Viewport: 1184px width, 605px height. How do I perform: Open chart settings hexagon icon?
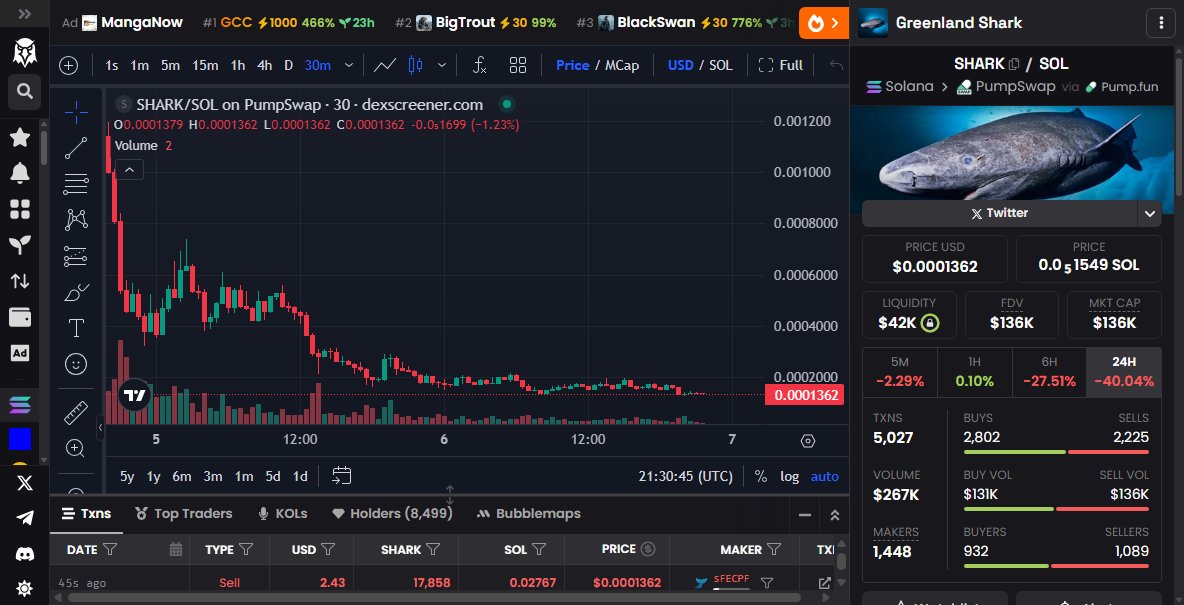(808, 440)
